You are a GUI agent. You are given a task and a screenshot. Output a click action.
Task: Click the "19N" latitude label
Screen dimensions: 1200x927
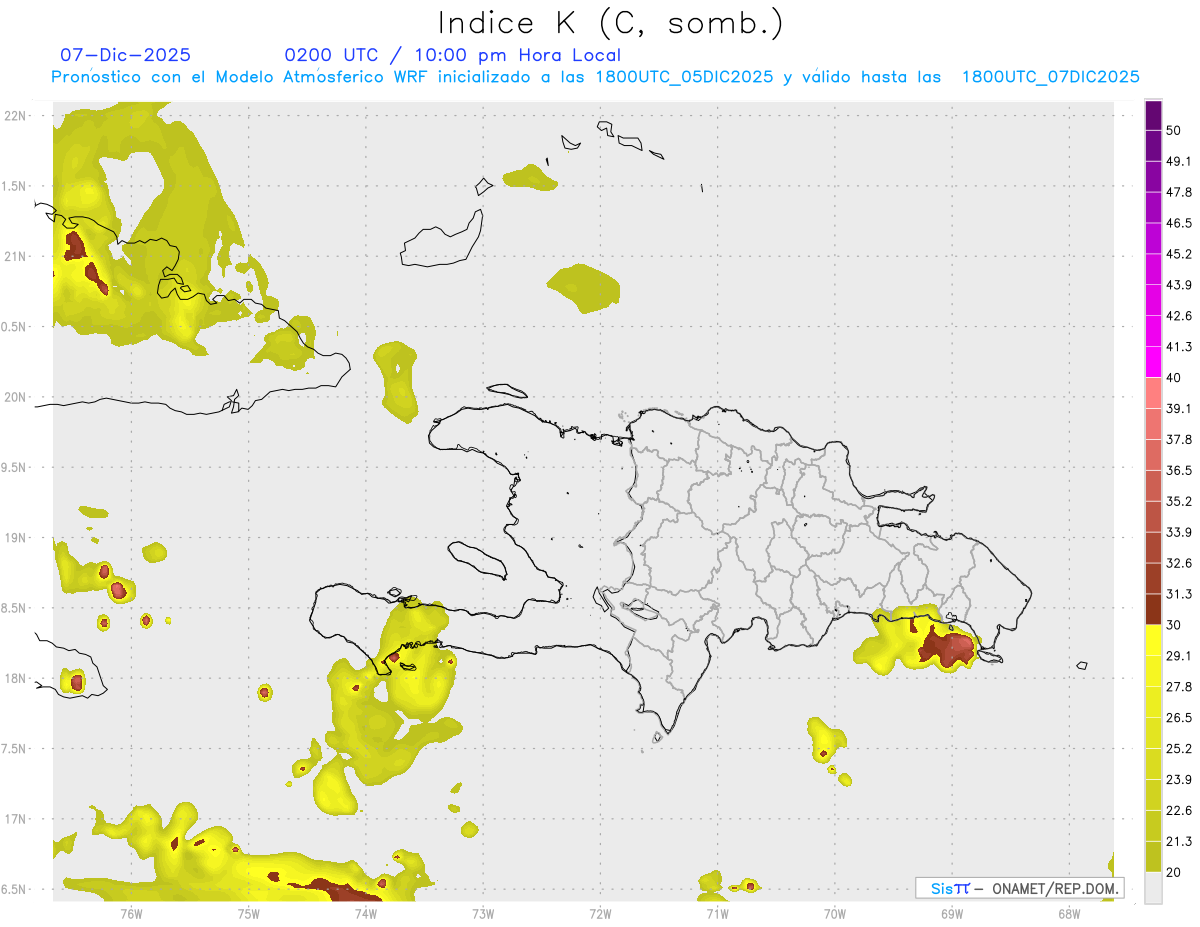coord(15,538)
